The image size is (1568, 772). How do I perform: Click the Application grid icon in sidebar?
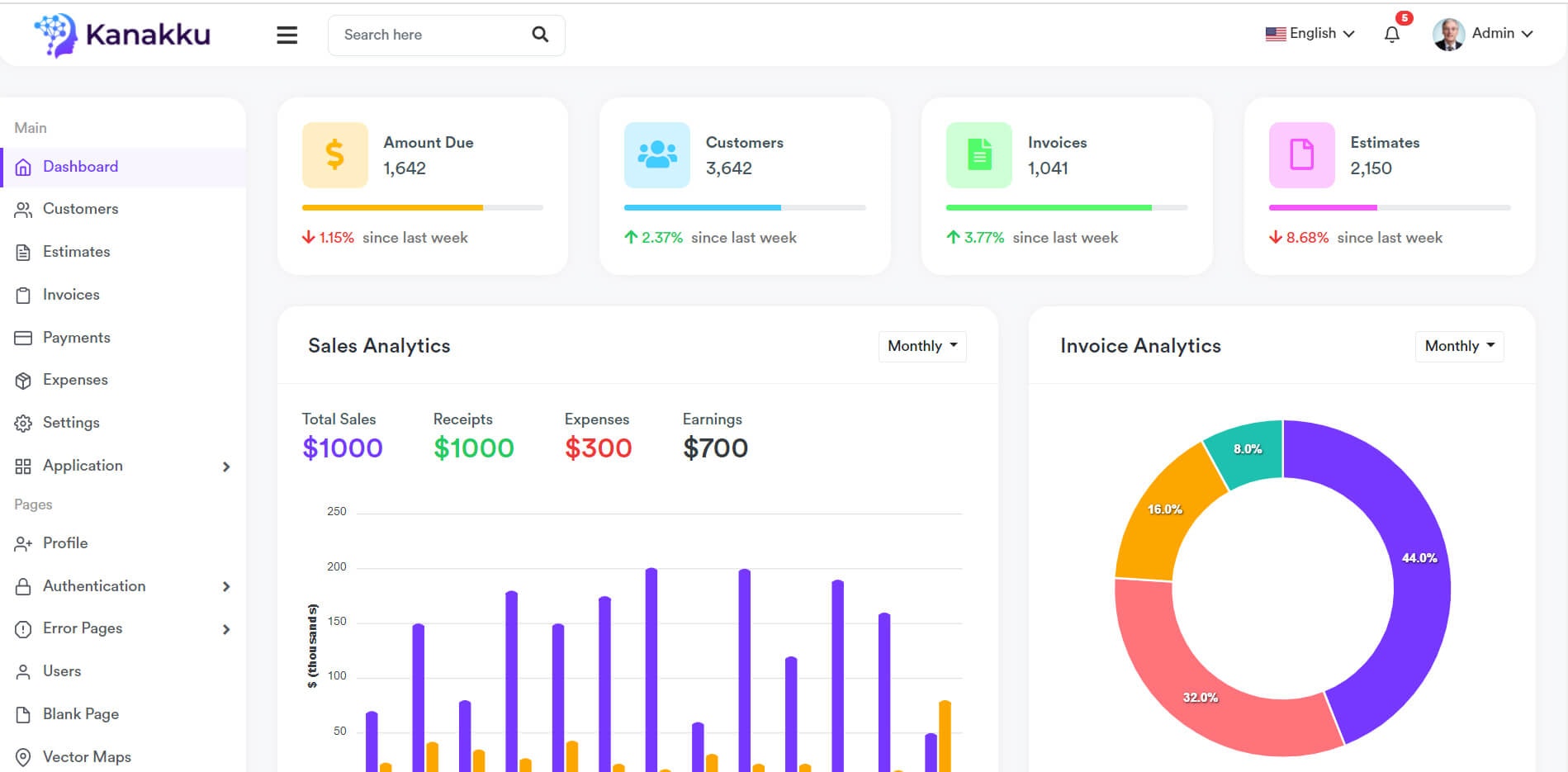tap(23, 467)
